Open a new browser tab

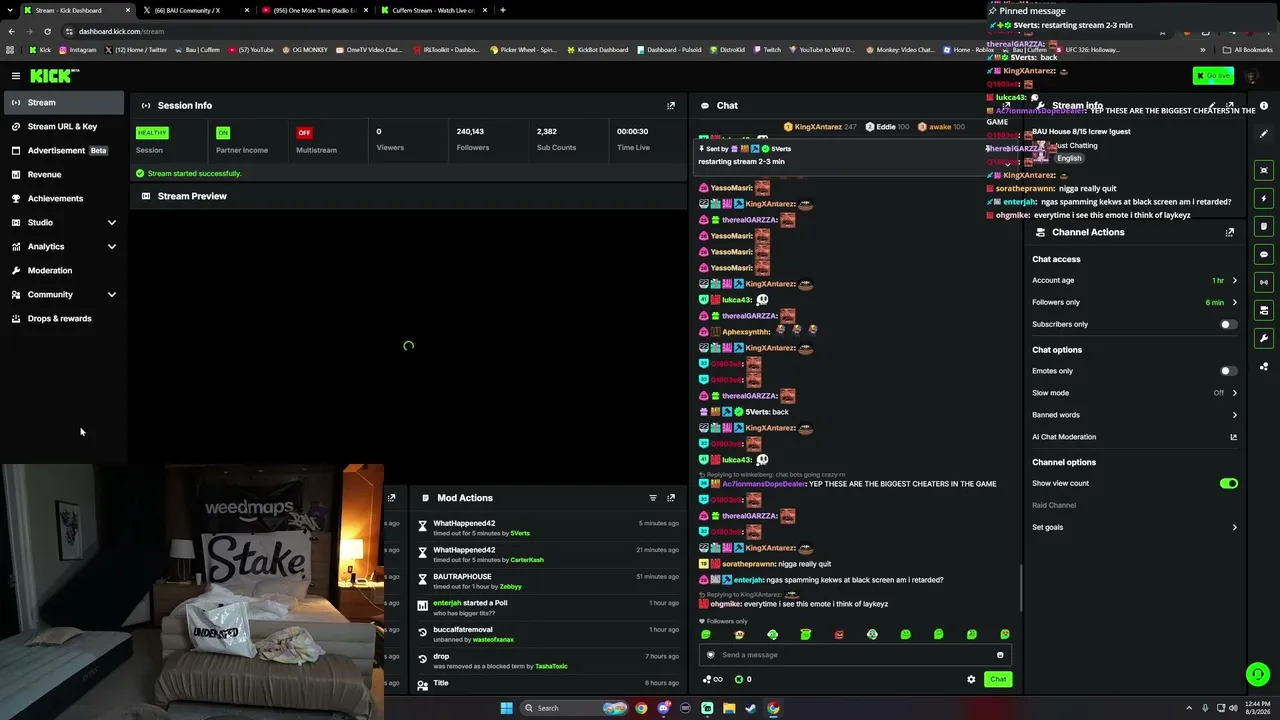click(x=502, y=10)
